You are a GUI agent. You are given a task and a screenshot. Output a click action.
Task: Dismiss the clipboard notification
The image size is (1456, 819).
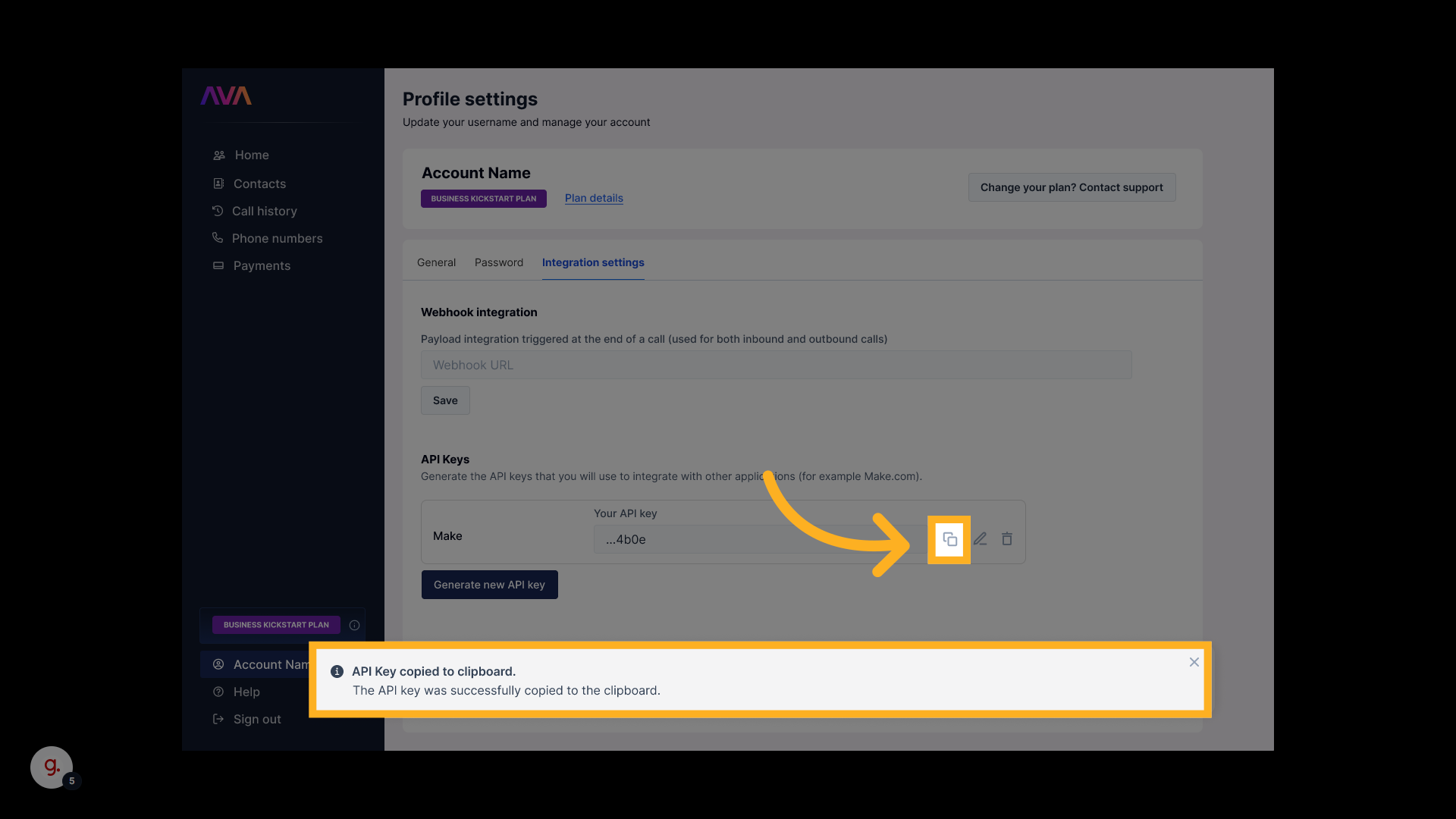[1194, 662]
